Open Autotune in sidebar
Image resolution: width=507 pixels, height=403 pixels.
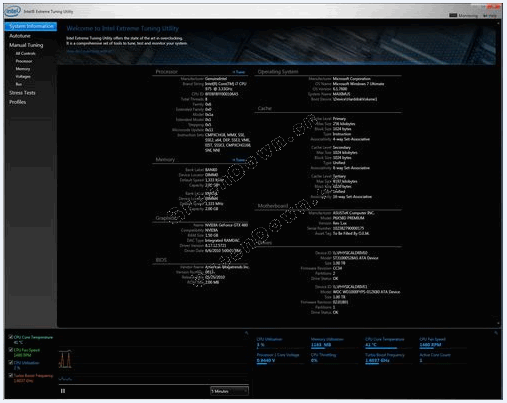coord(20,36)
